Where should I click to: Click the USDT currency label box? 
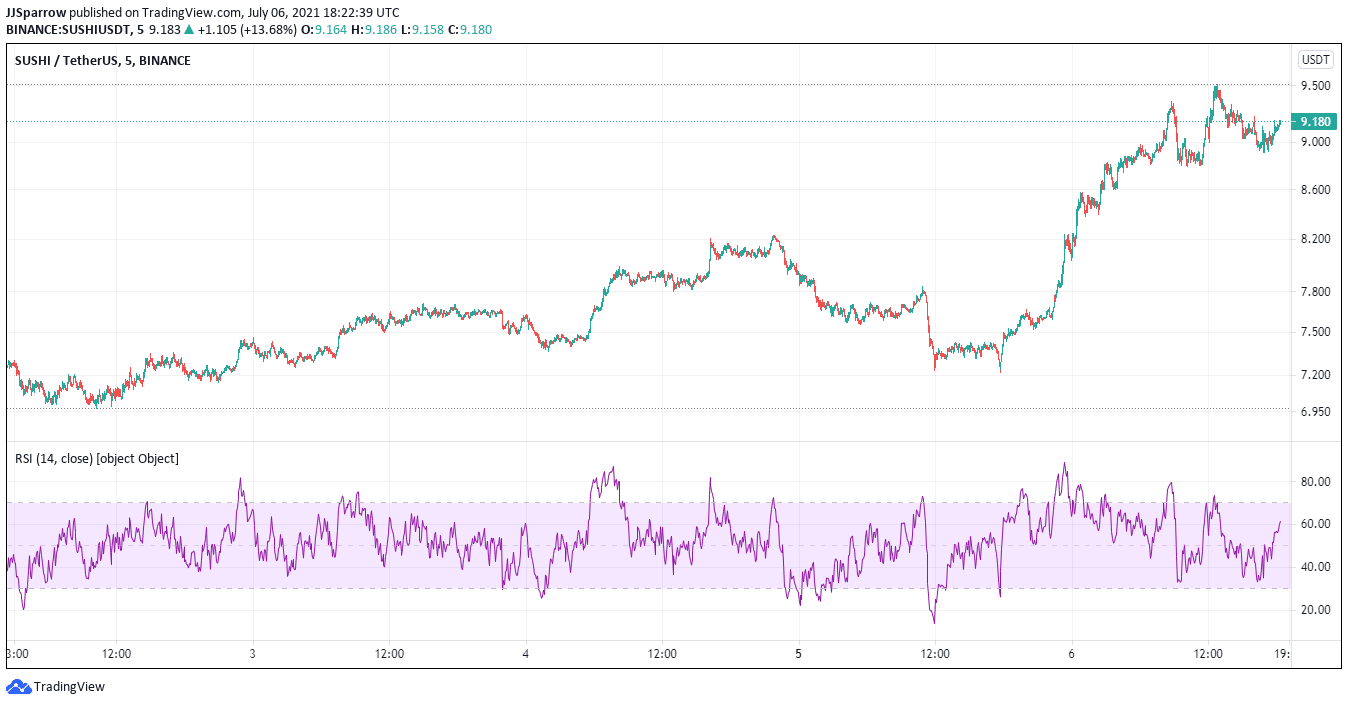pyautogui.click(x=1314, y=60)
